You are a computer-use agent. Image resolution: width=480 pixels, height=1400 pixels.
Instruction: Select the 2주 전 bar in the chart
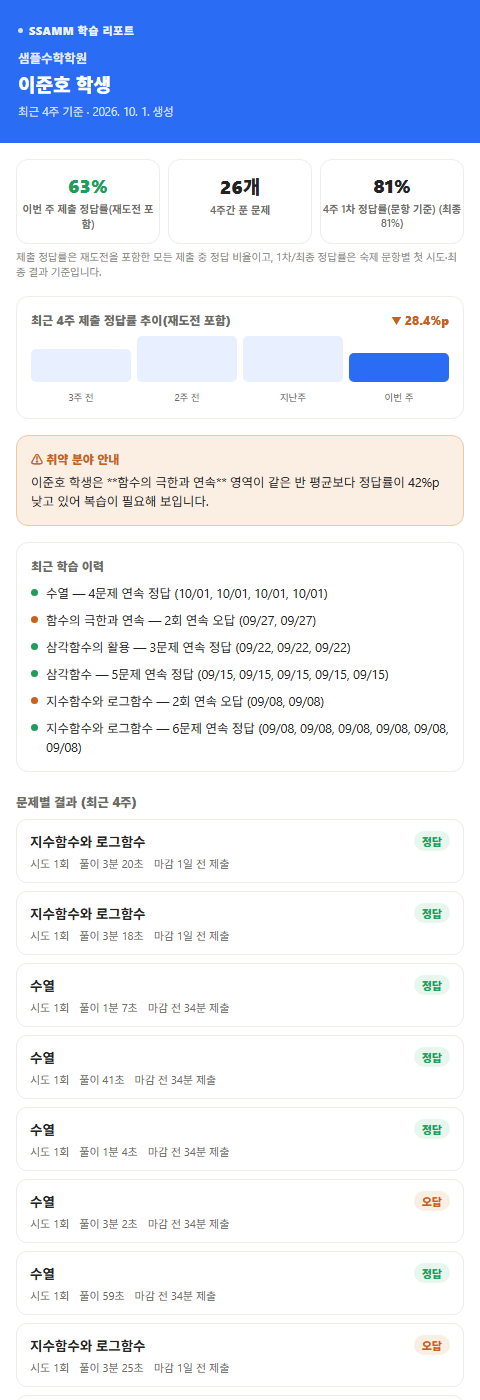click(x=187, y=359)
